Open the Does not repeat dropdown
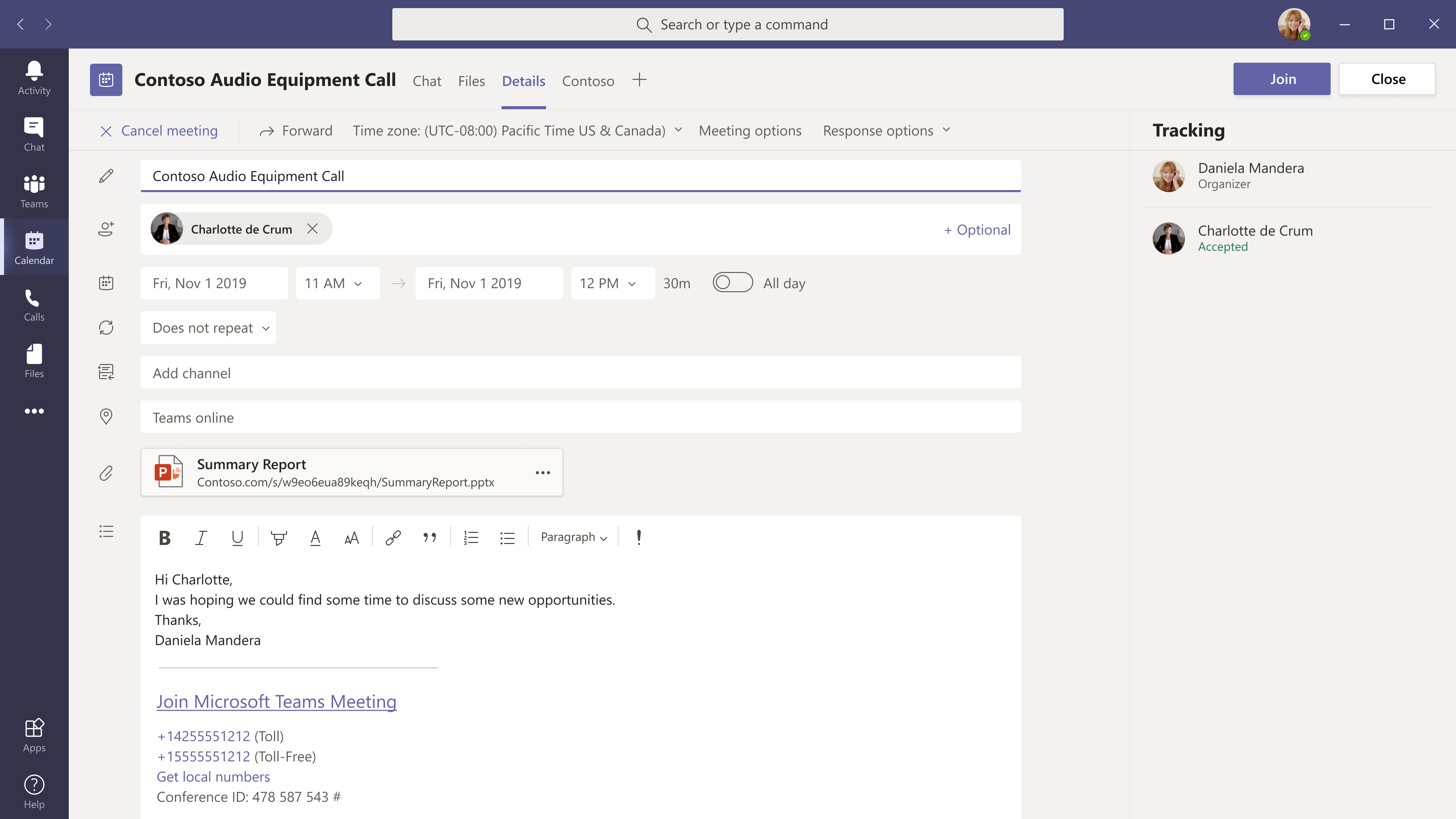The image size is (1456, 819). pyautogui.click(x=208, y=327)
